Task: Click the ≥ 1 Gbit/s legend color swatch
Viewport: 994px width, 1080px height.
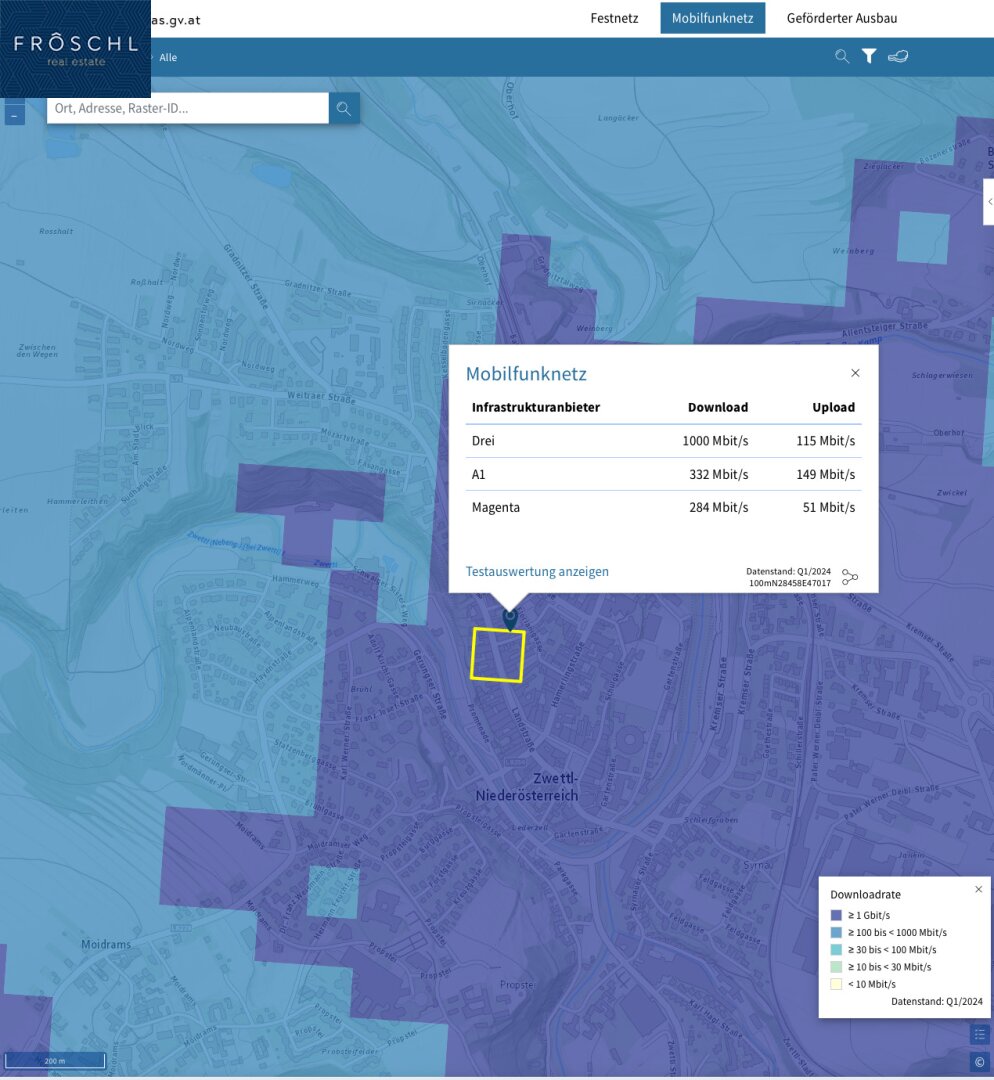Action: tap(836, 915)
